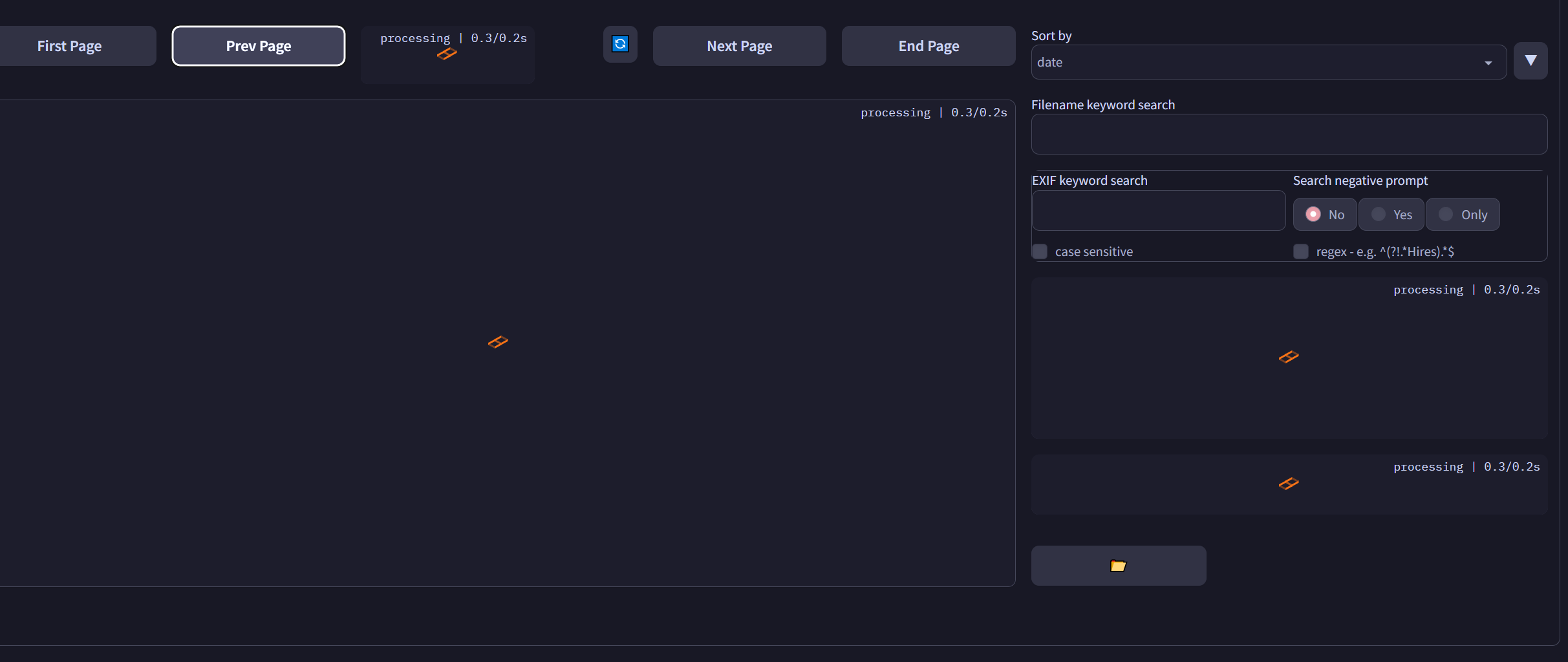Click the orange processing spinner in the gallery

click(x=497, y=342)
